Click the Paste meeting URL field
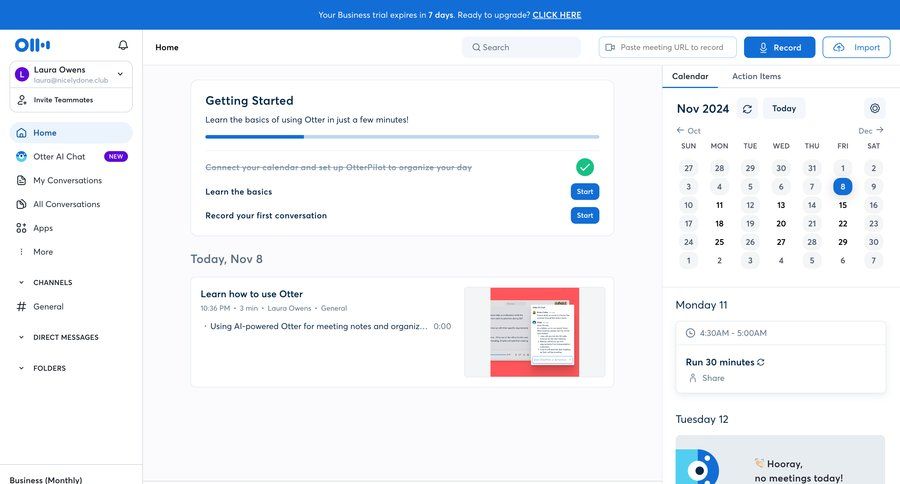The image size is (900, 484). (x=668, y=47)
